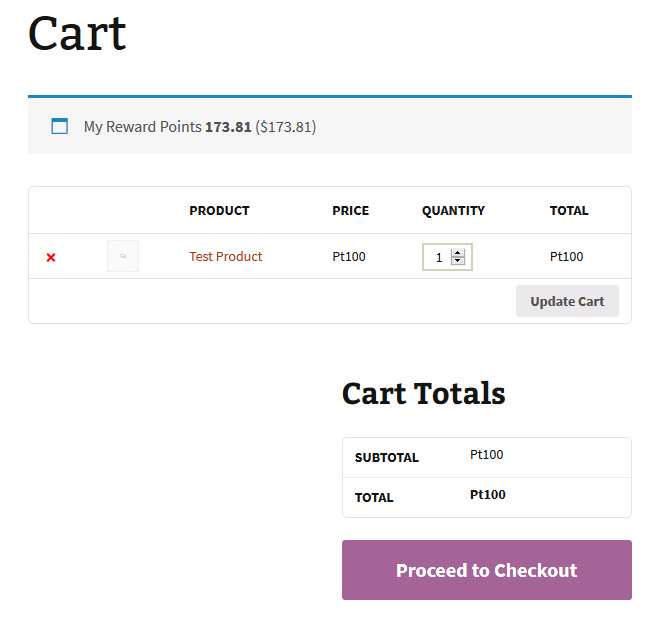Click the SUBTOTAL label in Cart Totals
The height and width of the screenshot is (621, 666).
pyautogui.click(x=386, y=457)
